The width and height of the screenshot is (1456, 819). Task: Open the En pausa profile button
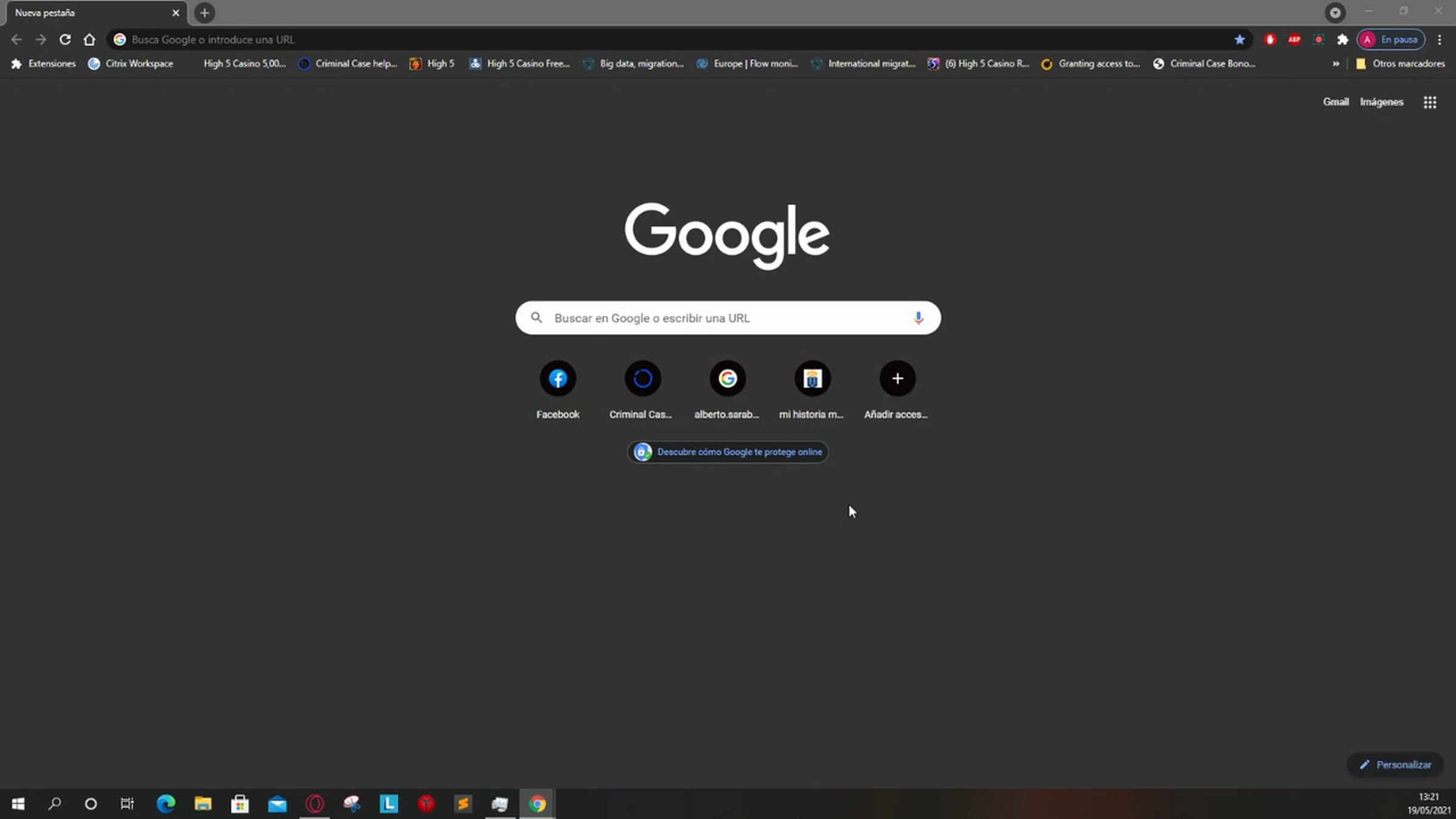point(1390,39)
